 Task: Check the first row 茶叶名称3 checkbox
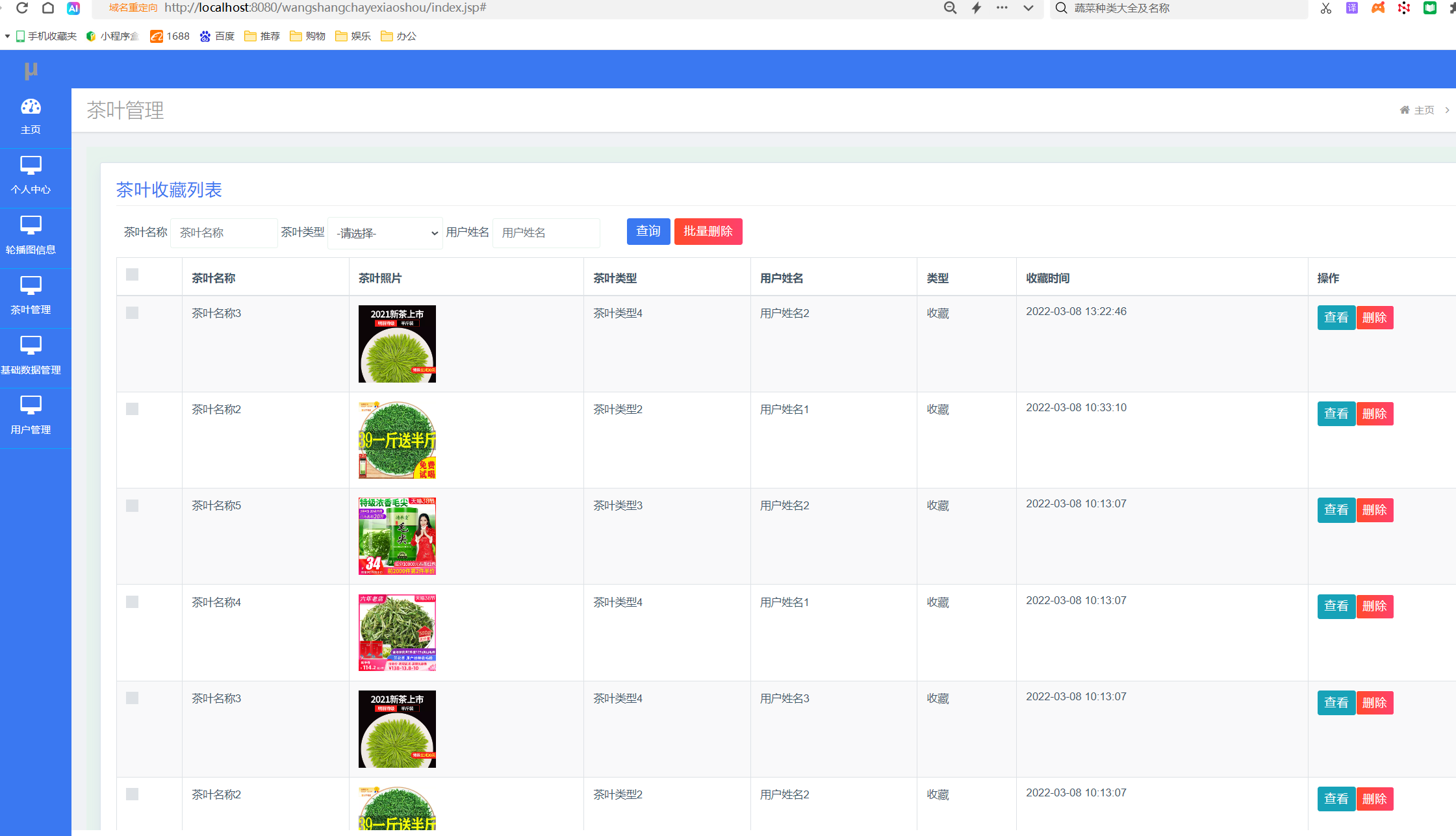(133, 313)
